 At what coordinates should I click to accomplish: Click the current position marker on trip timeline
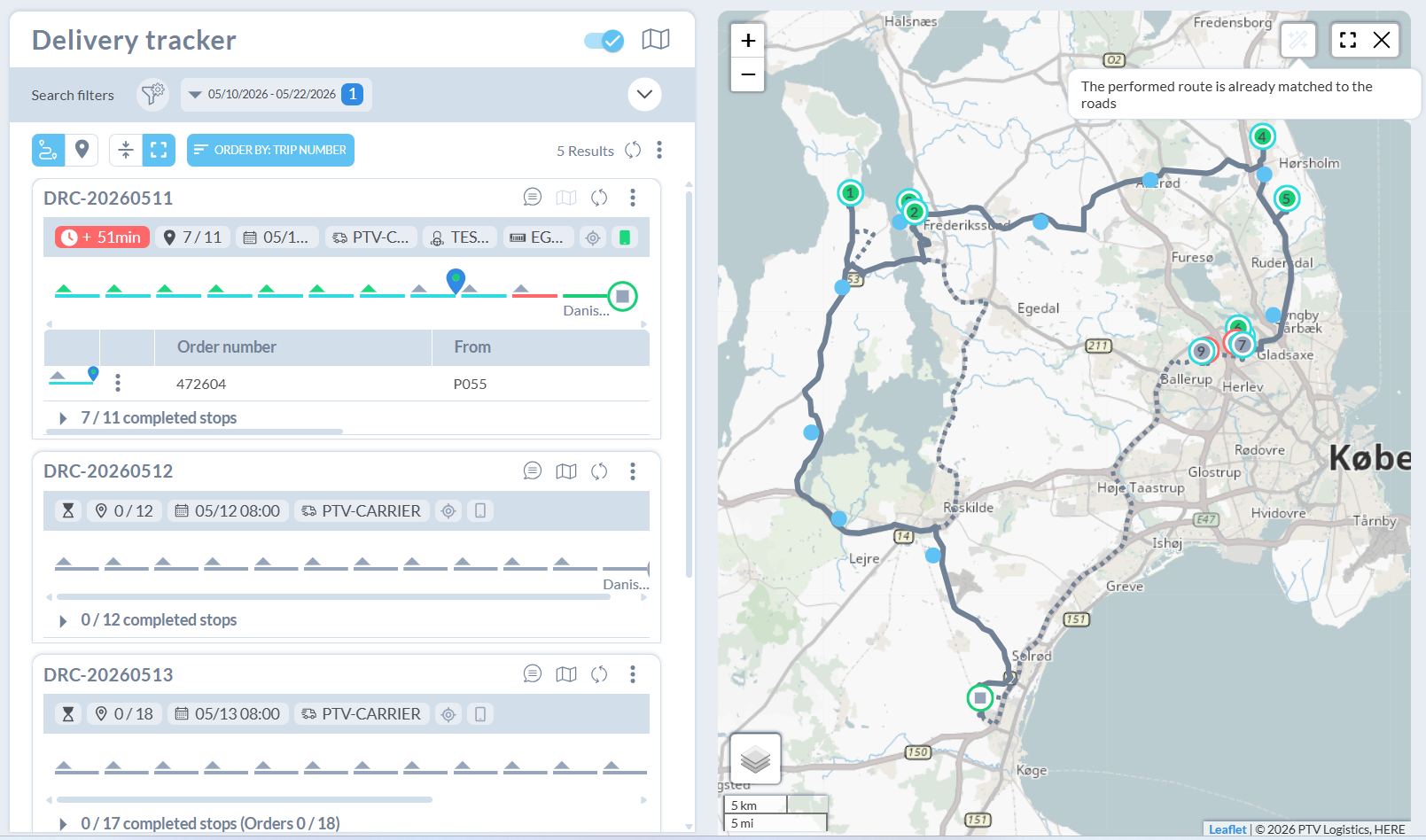[456, 281]
